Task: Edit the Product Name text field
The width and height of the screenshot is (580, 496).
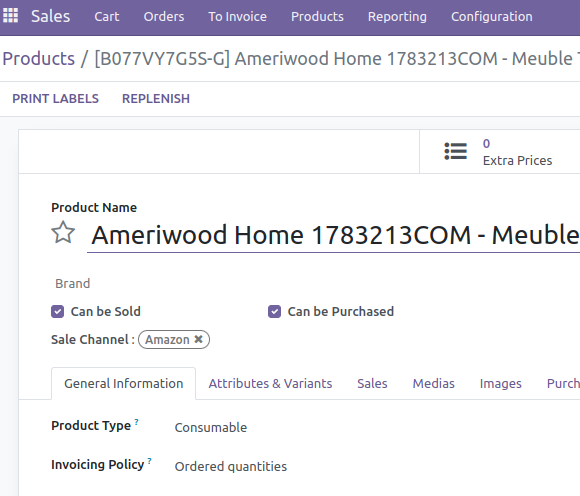Action: tap(334, 235)
